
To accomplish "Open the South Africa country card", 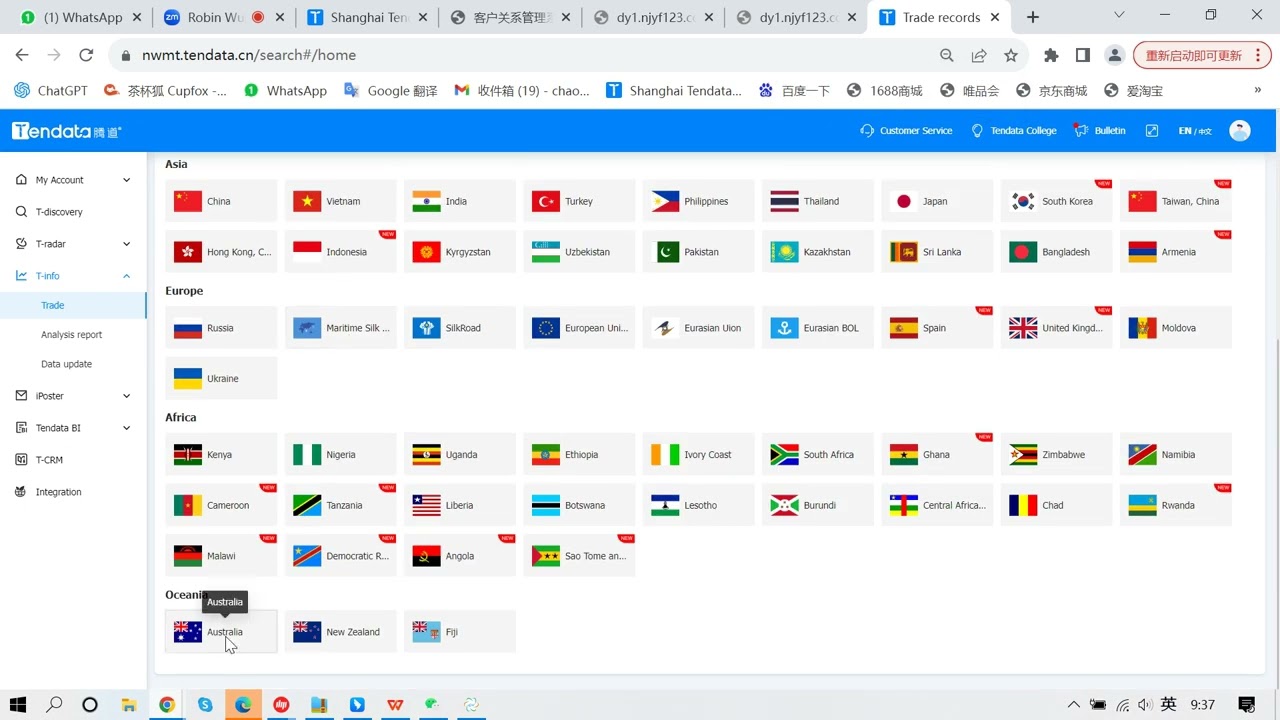I will (x=817, y=455).
